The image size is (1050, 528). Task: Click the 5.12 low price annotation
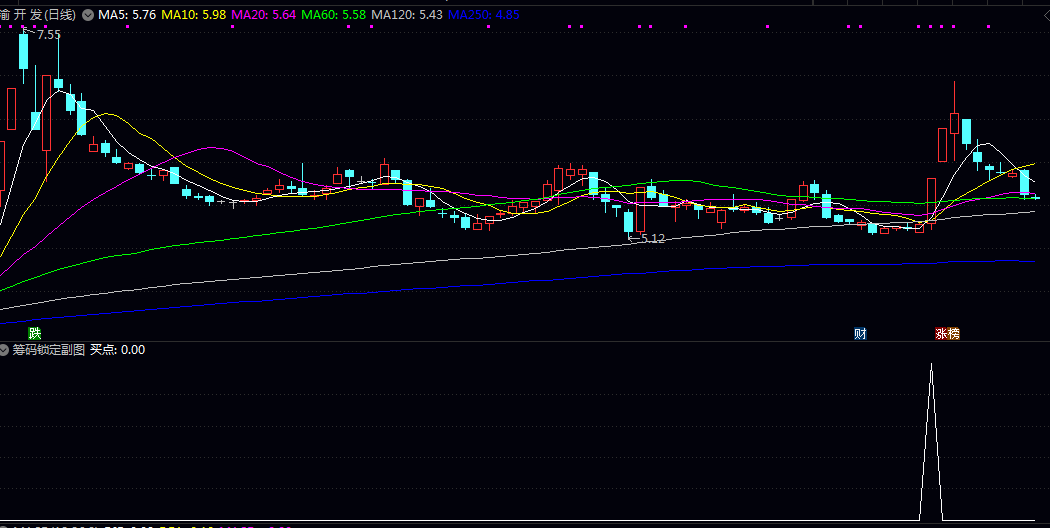click(650, 238)
